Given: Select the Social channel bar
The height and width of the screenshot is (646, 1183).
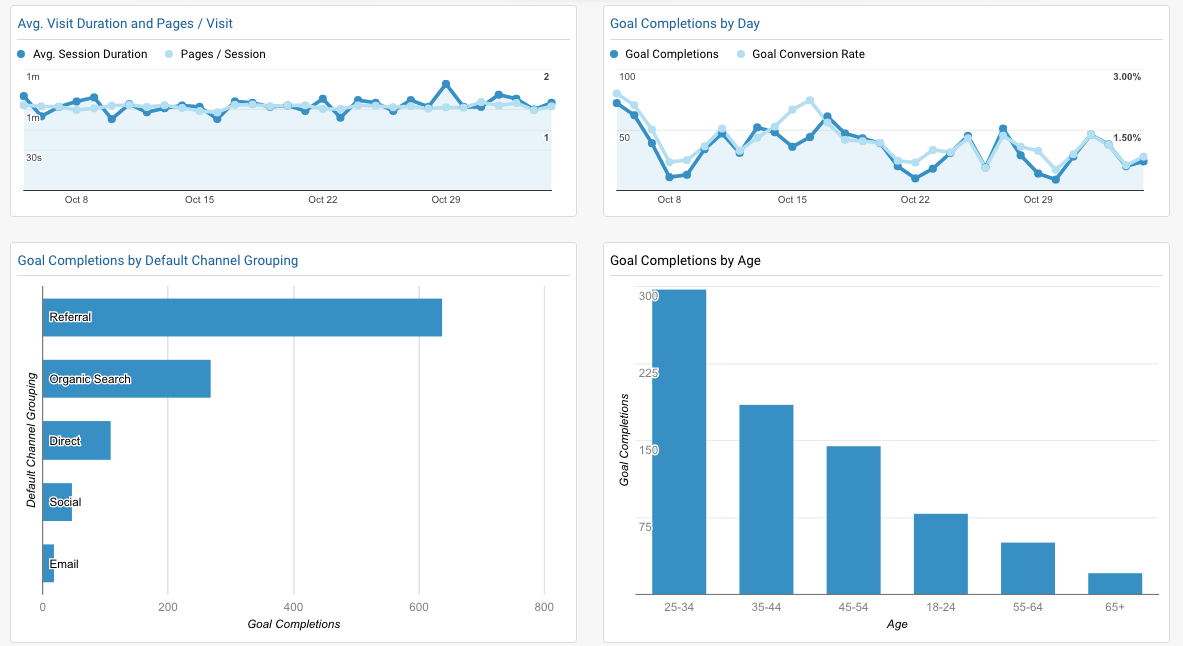Looking at the screenshot, I should tap(57, 502).
